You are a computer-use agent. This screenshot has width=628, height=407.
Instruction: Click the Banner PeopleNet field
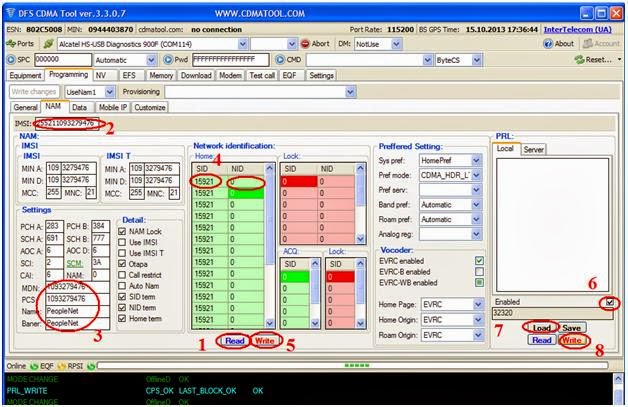77,323
